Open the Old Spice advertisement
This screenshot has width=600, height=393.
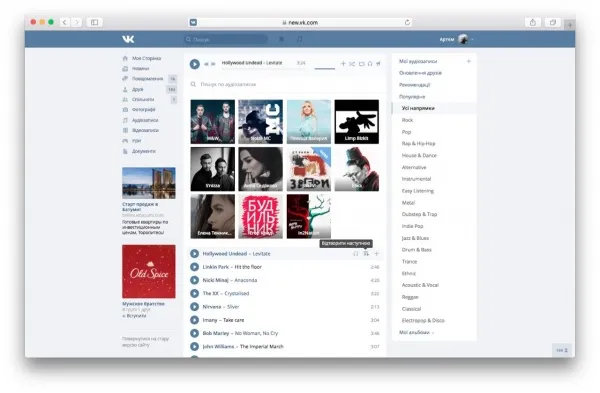(x=149, y=271)
